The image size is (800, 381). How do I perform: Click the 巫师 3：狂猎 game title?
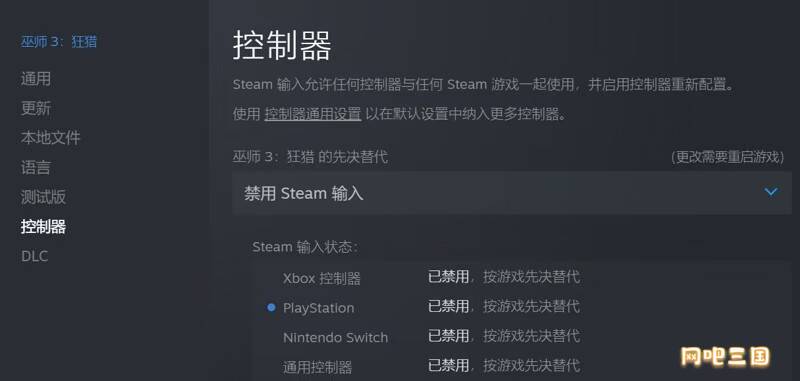(x=59, y=41)
